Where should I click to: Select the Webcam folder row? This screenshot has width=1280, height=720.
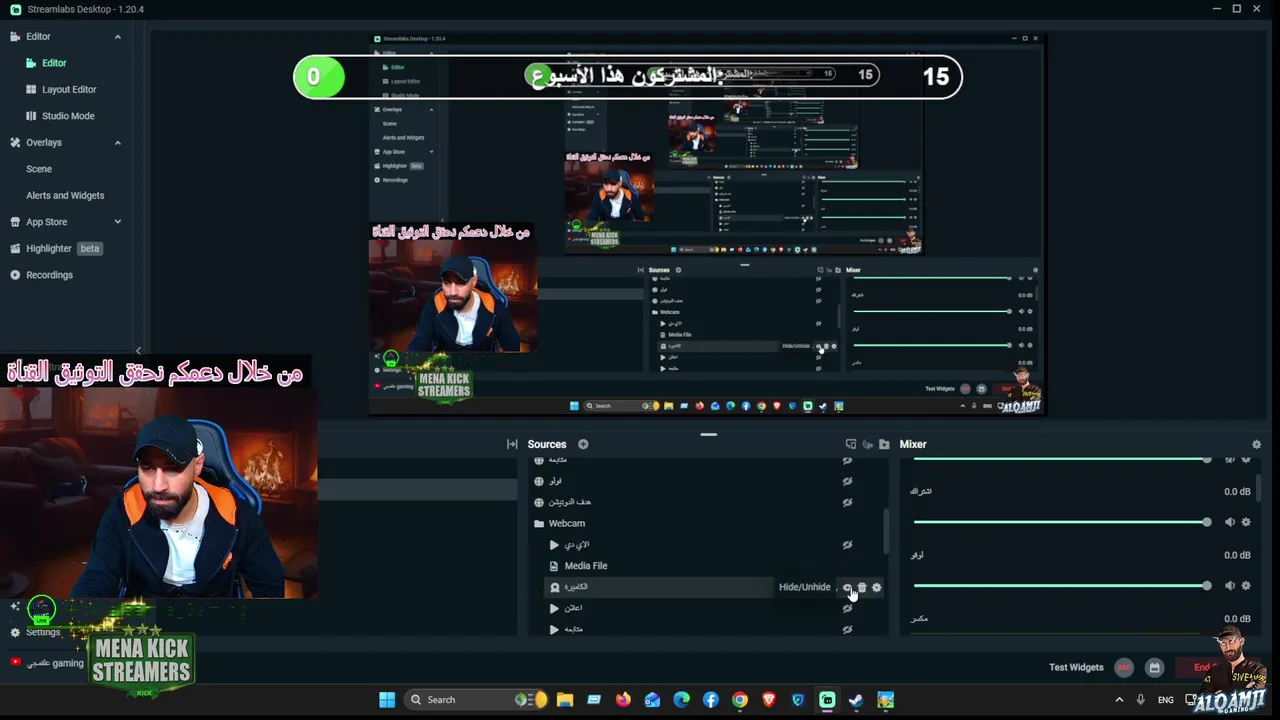(x=708, y=523)
